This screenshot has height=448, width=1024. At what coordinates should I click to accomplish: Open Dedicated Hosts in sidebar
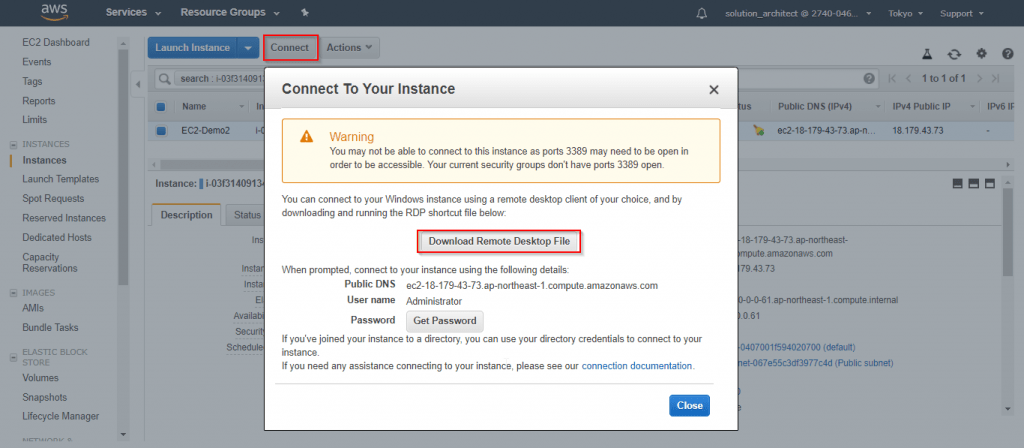57,238
